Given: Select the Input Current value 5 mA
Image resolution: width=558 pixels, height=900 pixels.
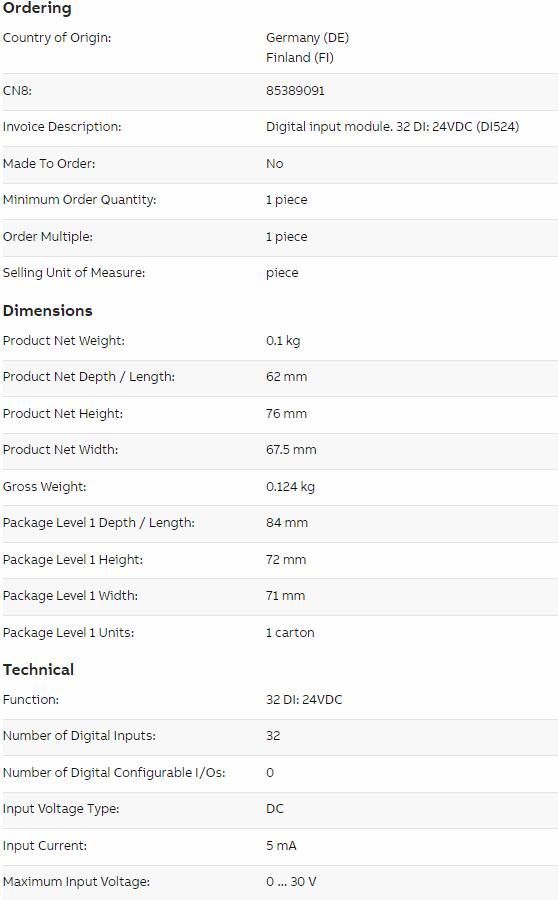Looking at the screenshot, I should 281,845.
